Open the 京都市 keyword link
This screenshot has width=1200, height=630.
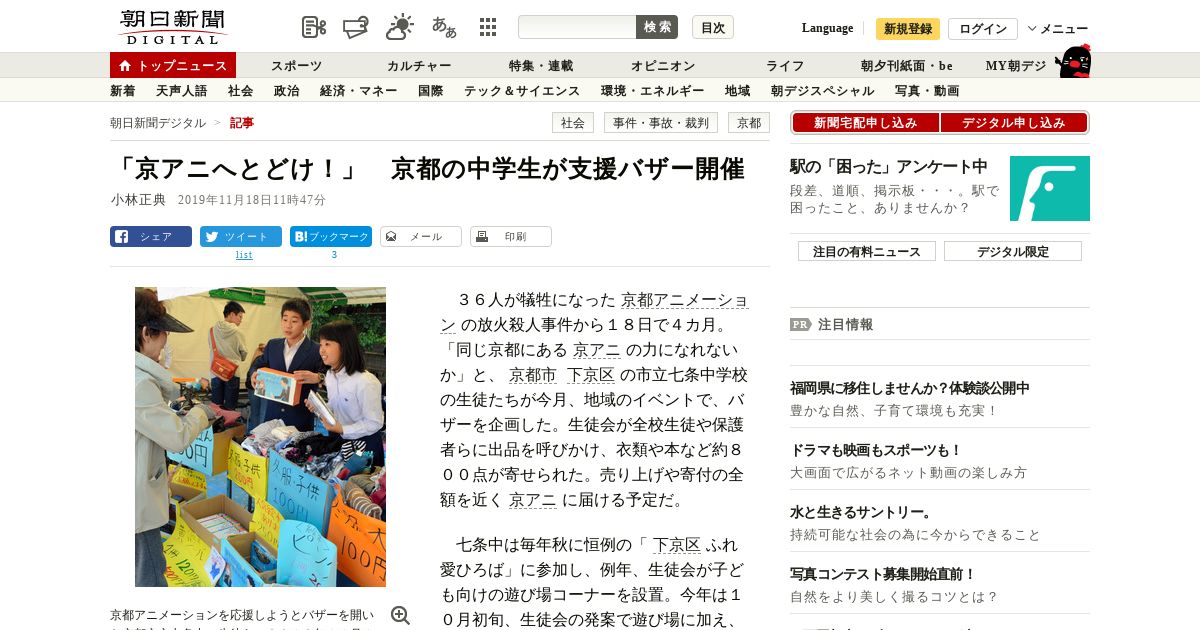(533, 375)
